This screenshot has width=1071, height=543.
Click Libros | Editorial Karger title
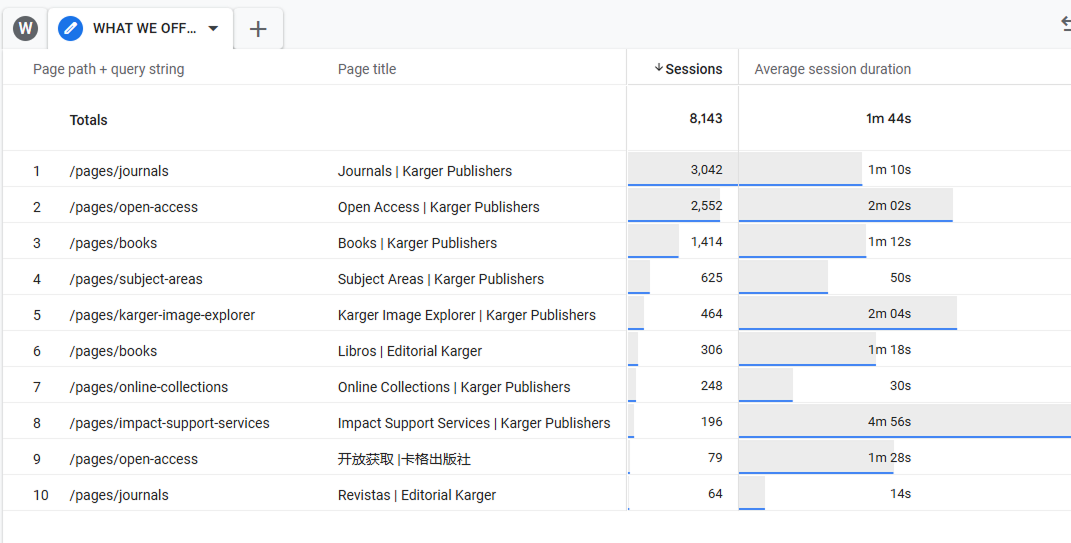[410, 351]
